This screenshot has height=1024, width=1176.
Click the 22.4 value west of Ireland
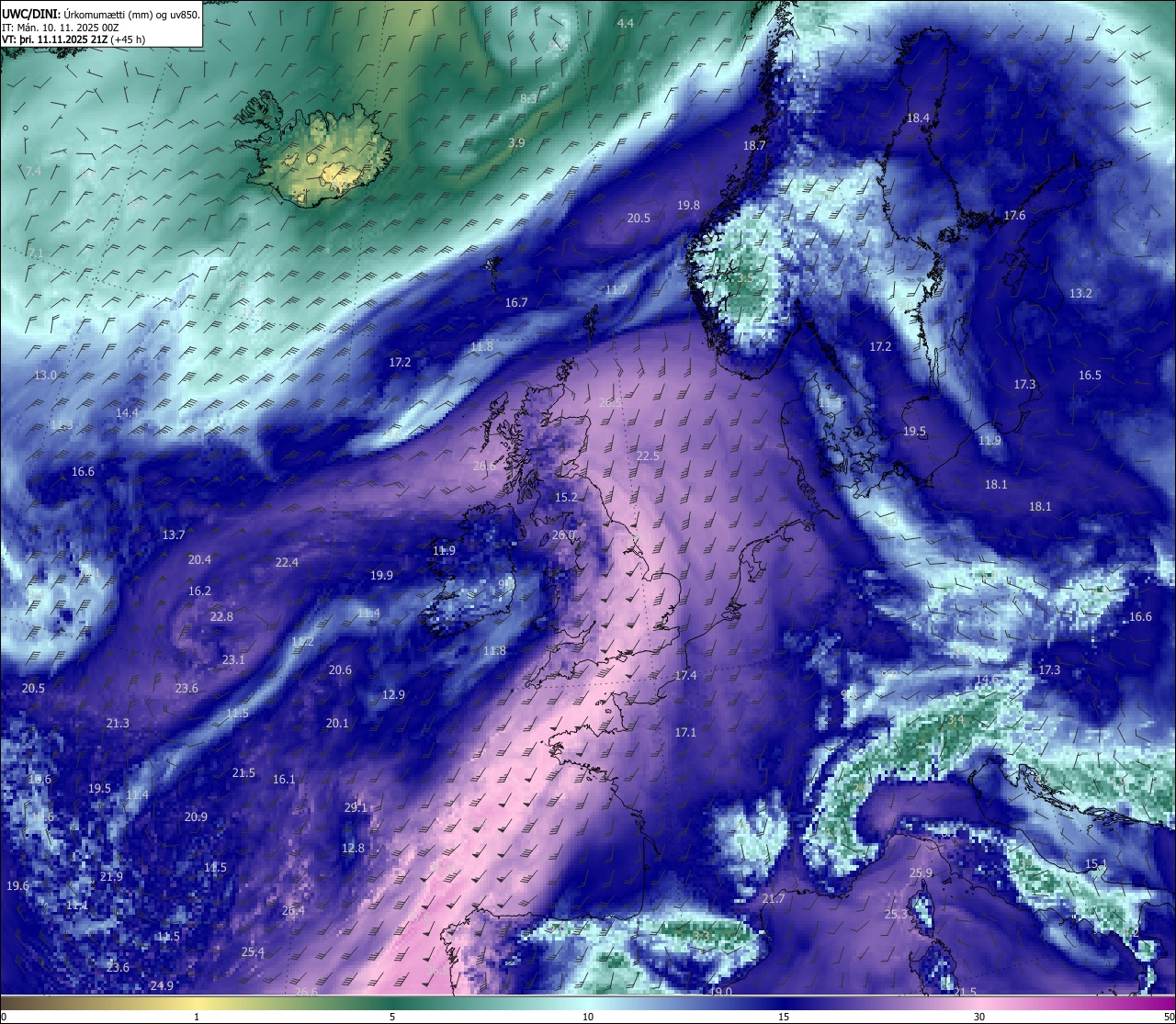287,562
